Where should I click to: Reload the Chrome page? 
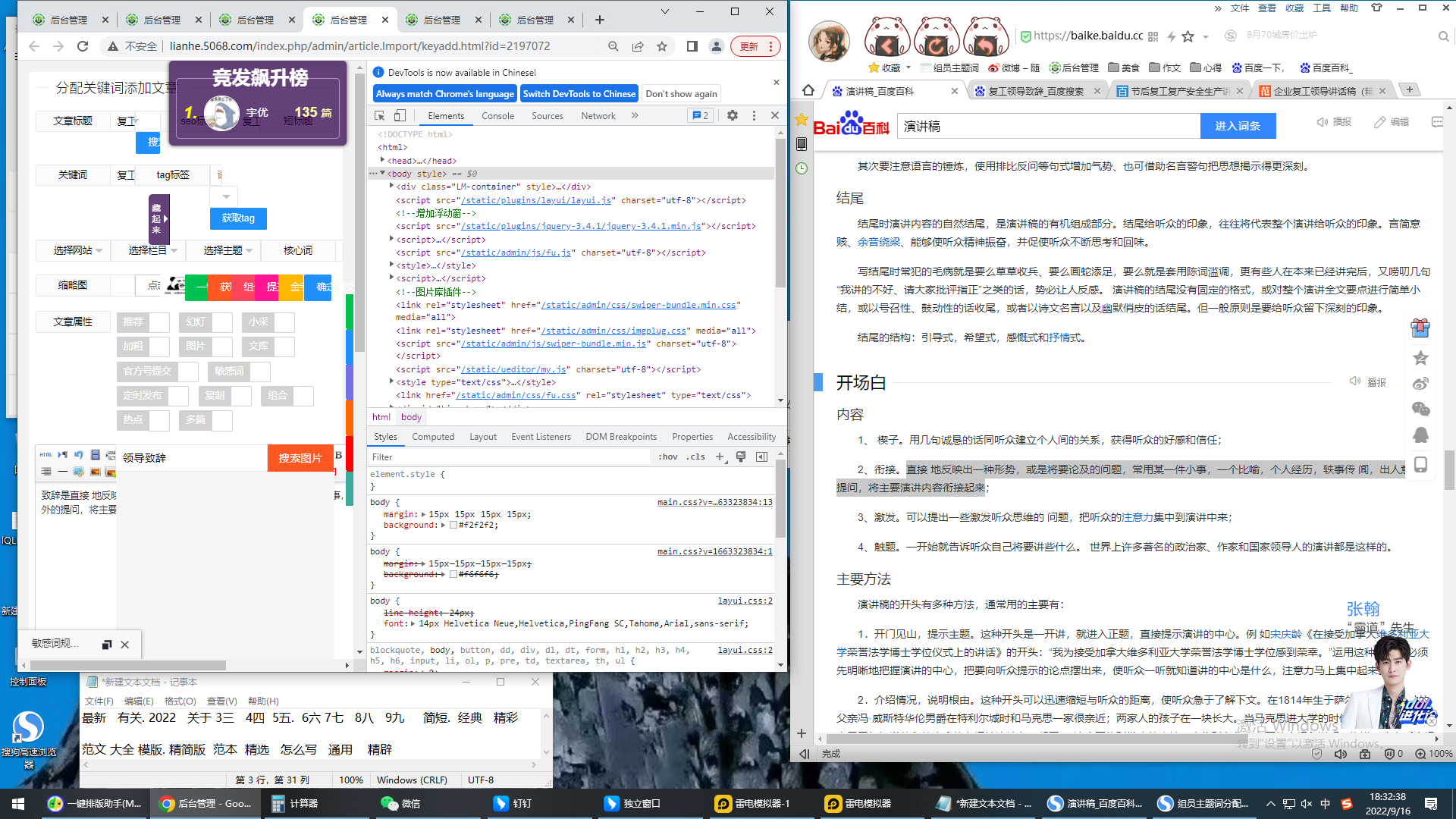[x=83, y=46]
